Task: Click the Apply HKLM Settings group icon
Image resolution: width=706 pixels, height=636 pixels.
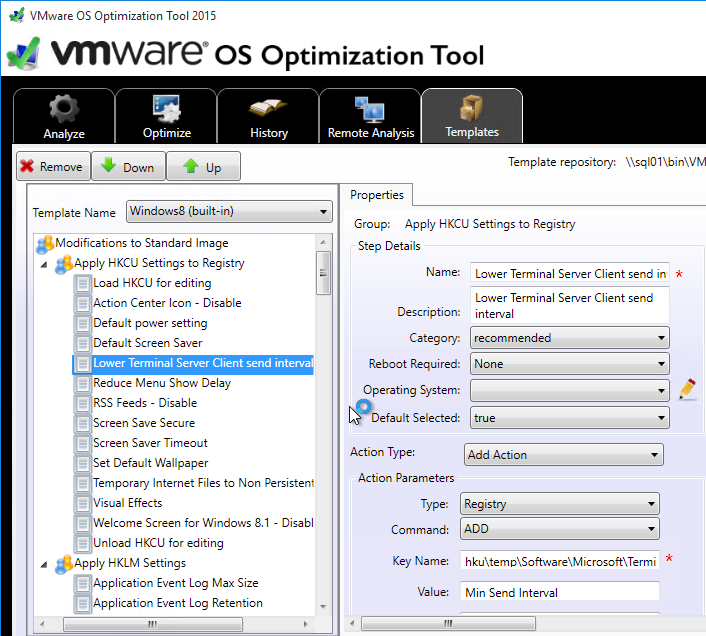Action: tap(63, 564)
